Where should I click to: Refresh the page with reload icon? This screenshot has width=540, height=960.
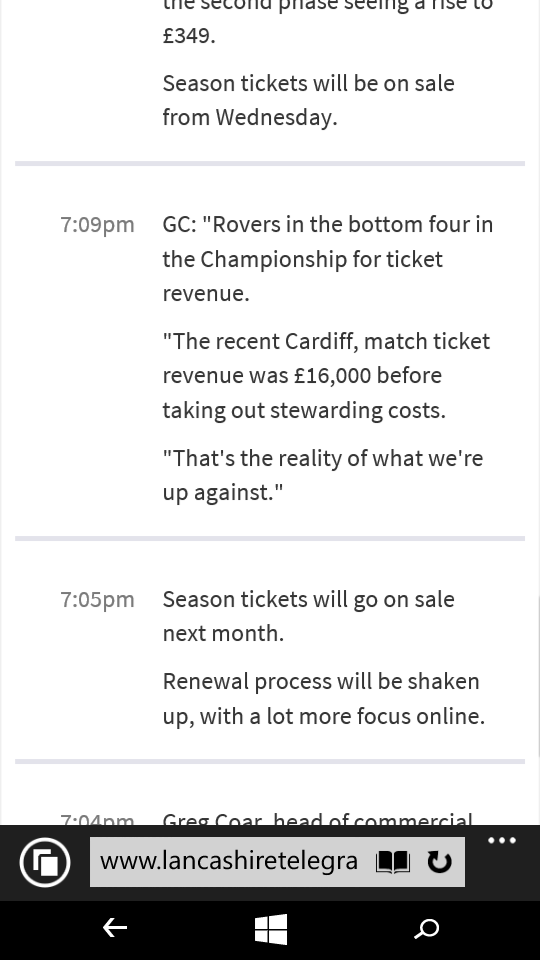pos(439,862)
